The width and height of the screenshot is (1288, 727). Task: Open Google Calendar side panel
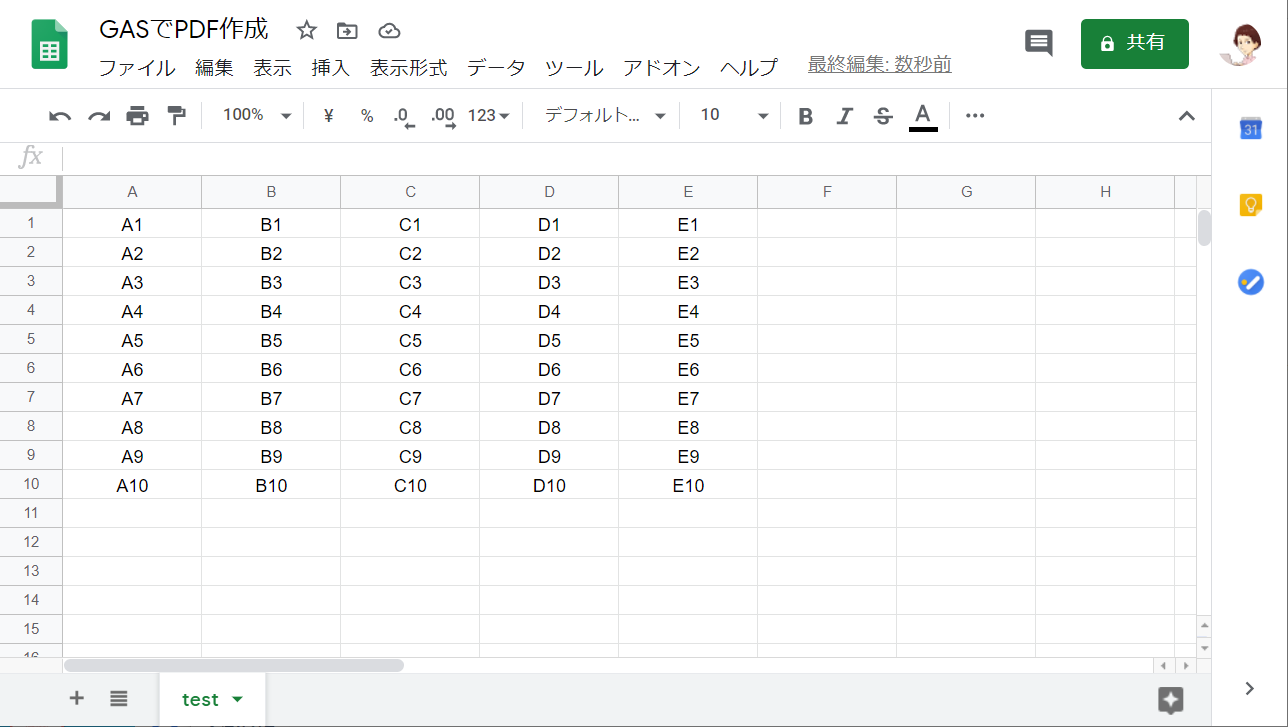coord(1251,128)
